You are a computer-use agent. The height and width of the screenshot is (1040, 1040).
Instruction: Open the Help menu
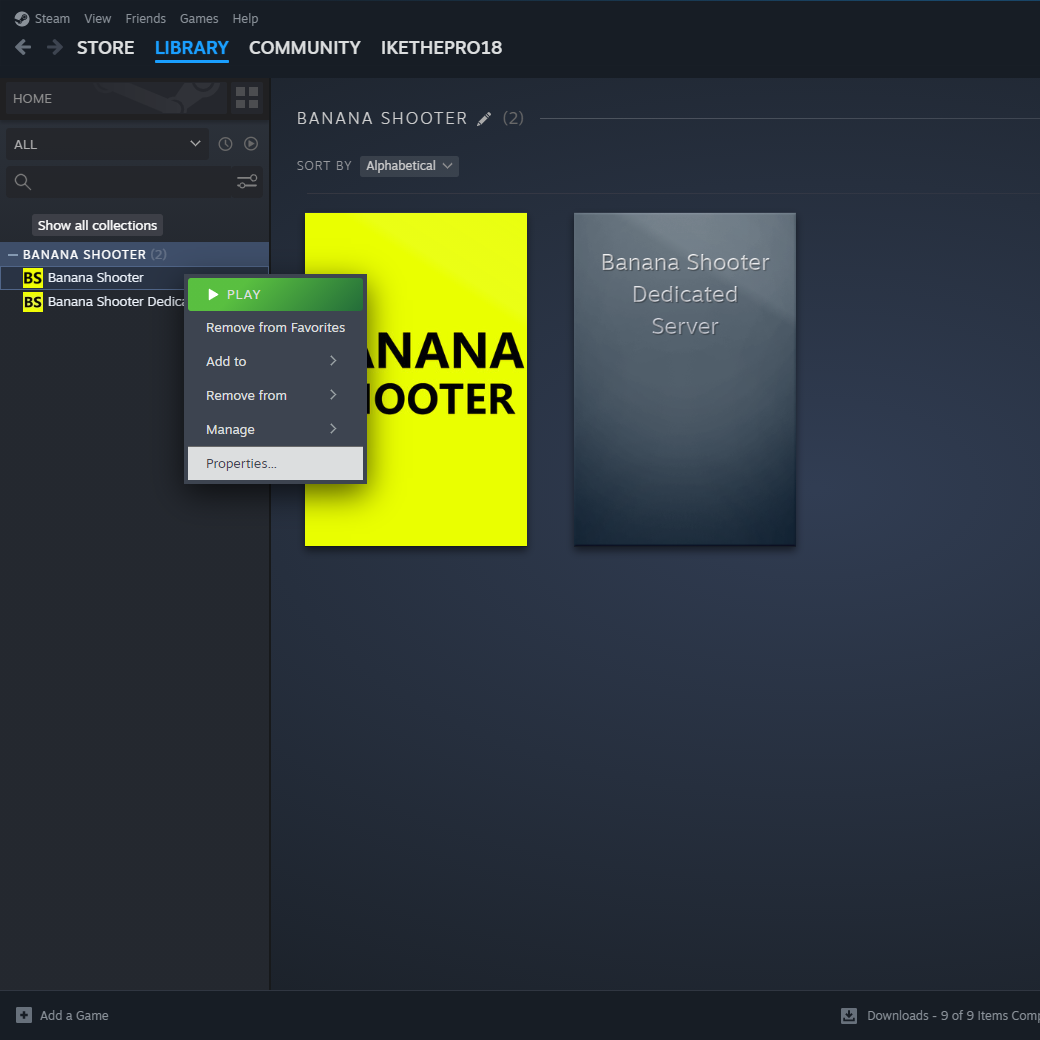(x=245, y=19)
